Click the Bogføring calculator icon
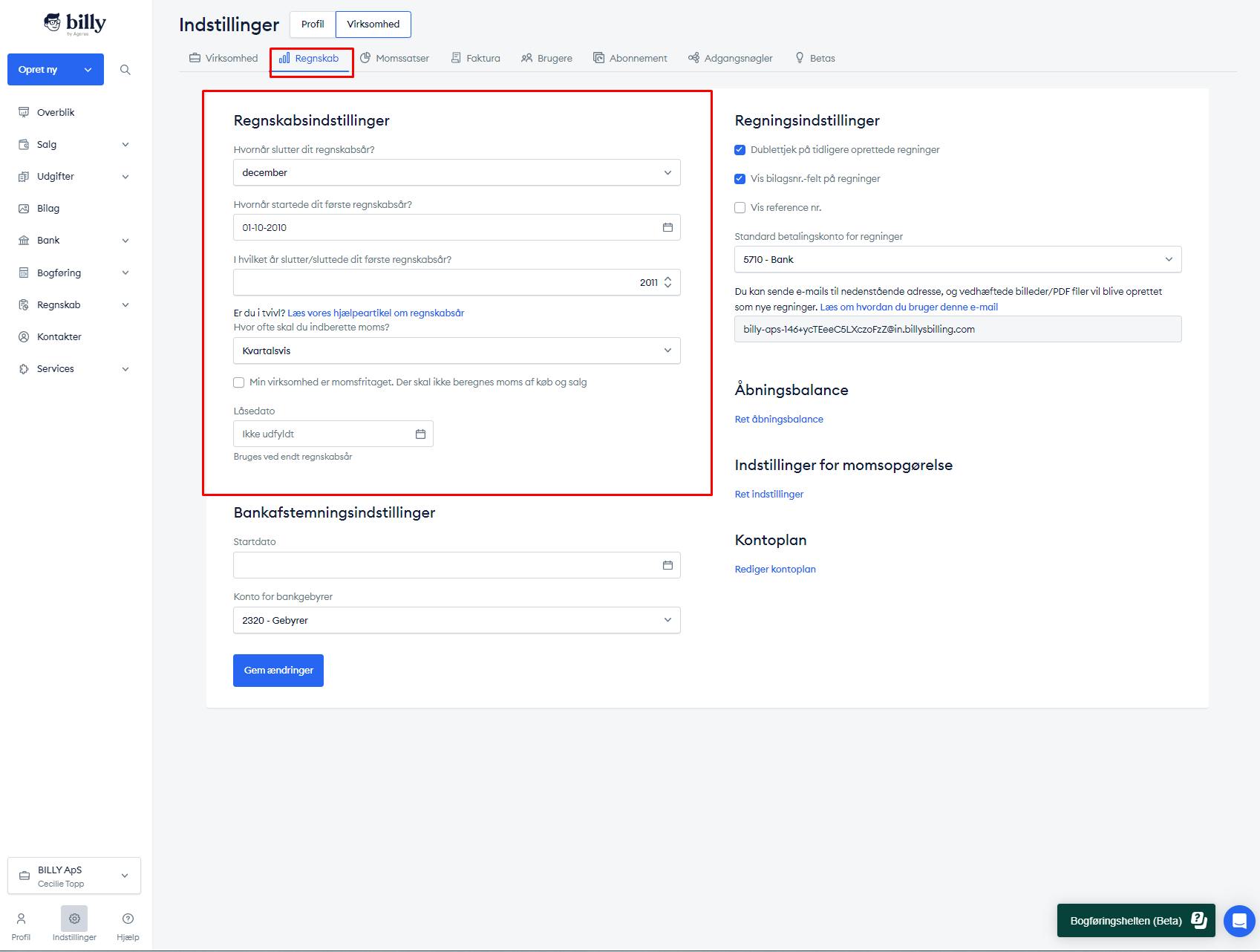Screen dimensions: 1260x952 [x=24, y=273]
